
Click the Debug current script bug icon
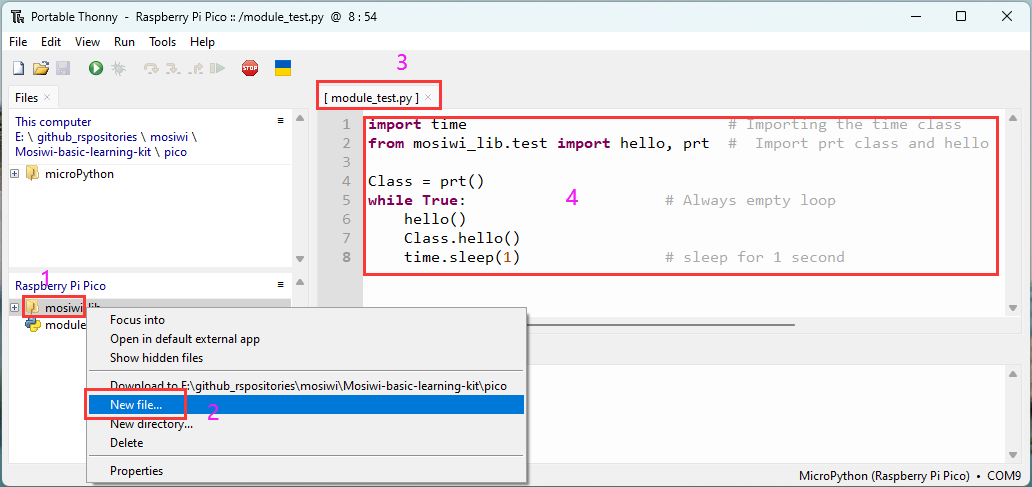click(x=118, y=68)
